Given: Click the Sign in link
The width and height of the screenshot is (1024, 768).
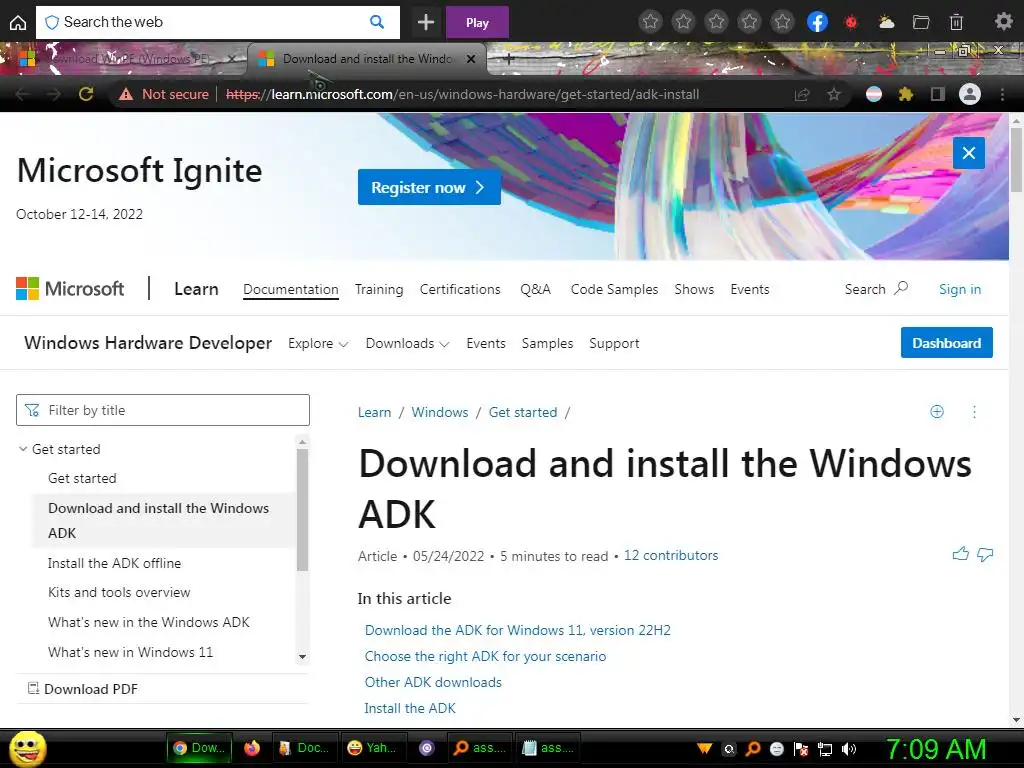Looking at the screenshot, I should coord(960,289).
